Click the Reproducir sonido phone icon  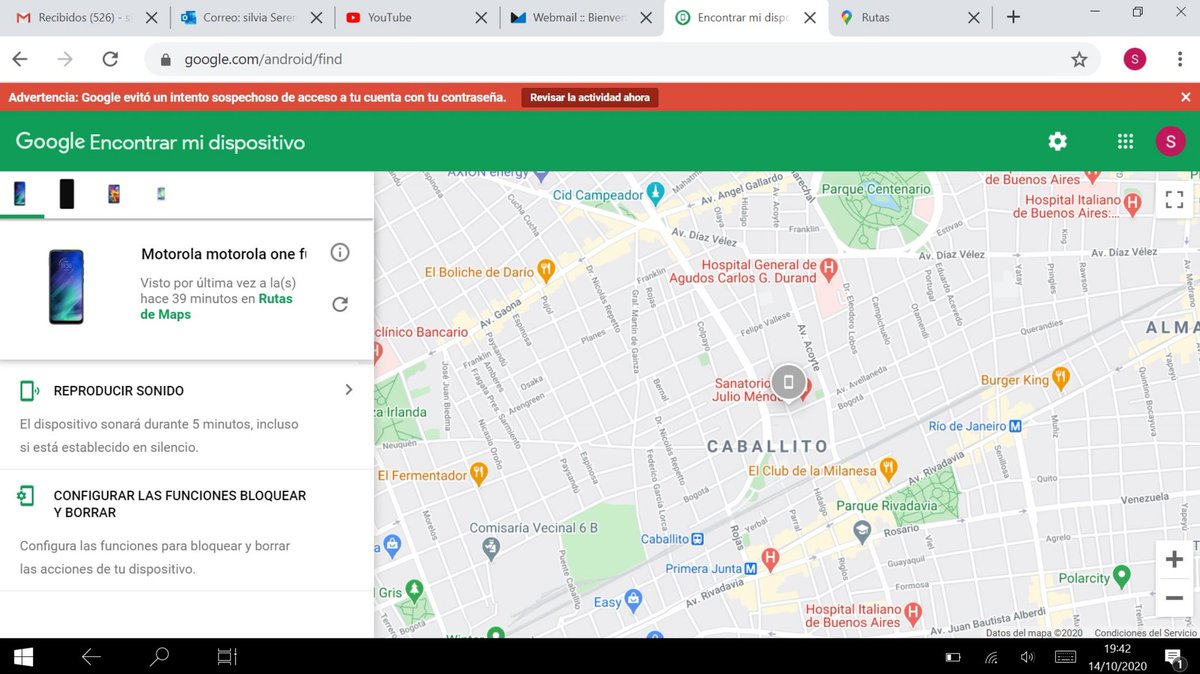tap(29, 391)
